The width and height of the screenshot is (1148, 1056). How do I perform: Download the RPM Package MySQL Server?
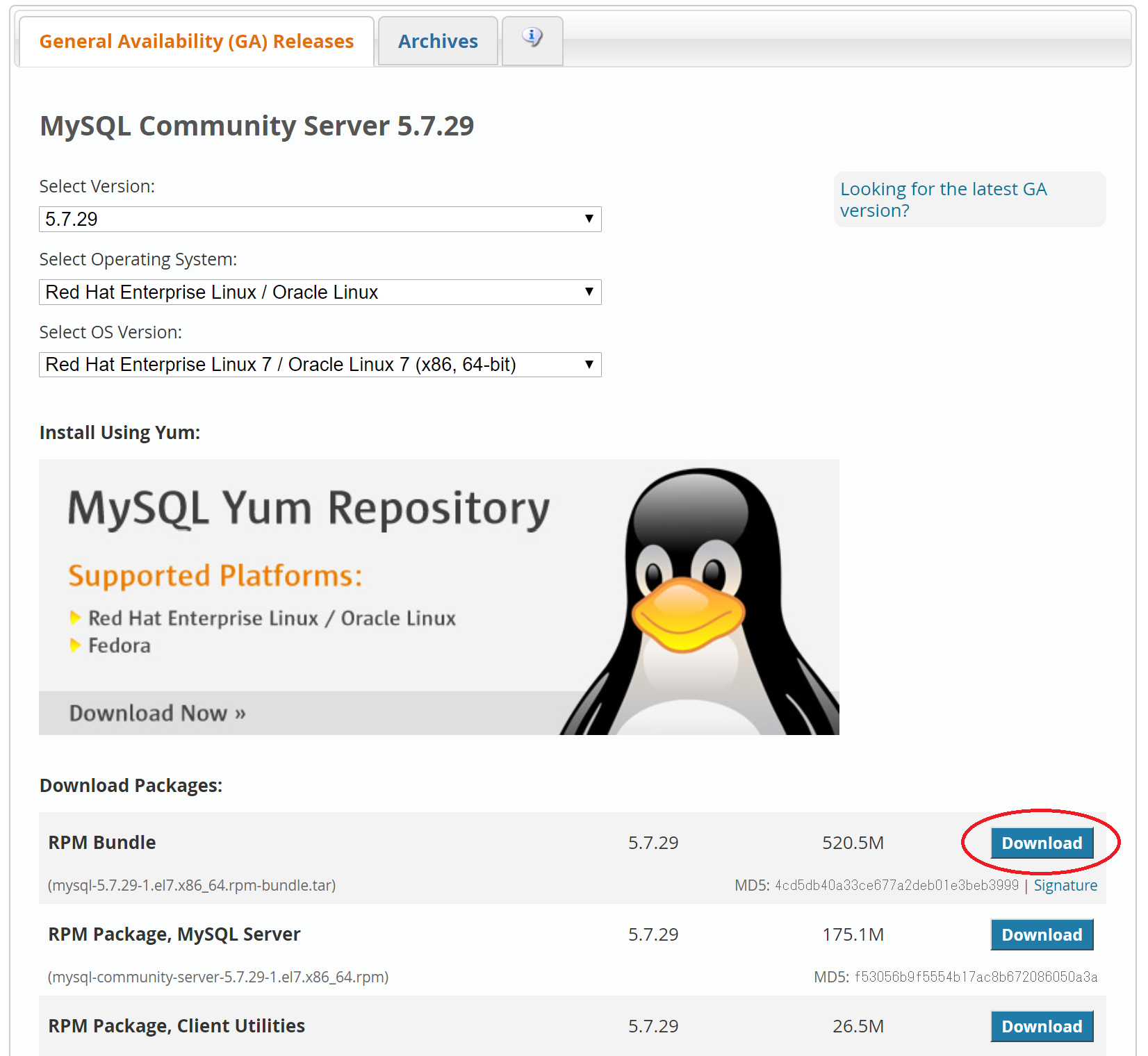1042,934
